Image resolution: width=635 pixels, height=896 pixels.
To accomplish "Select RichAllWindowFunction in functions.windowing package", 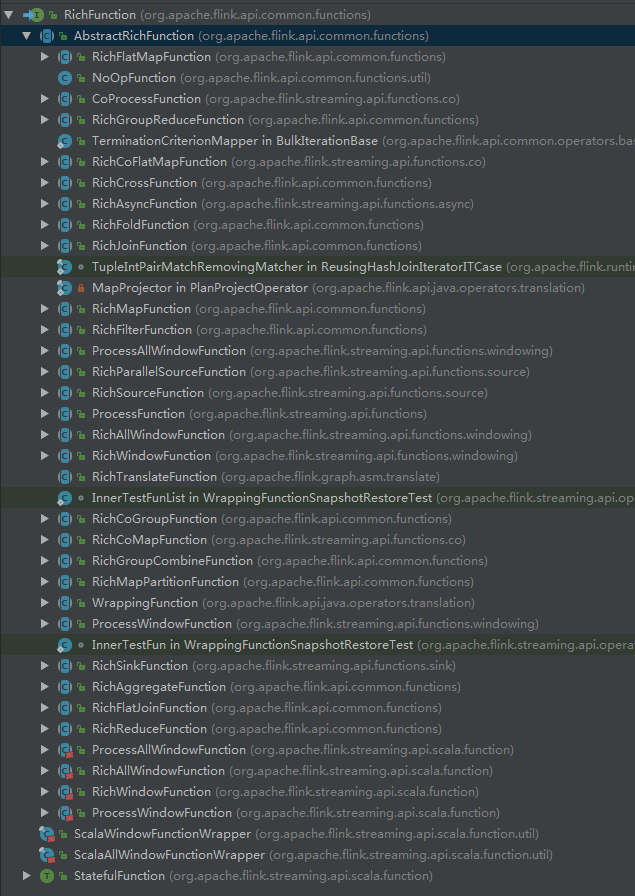I will click(317, 435).
